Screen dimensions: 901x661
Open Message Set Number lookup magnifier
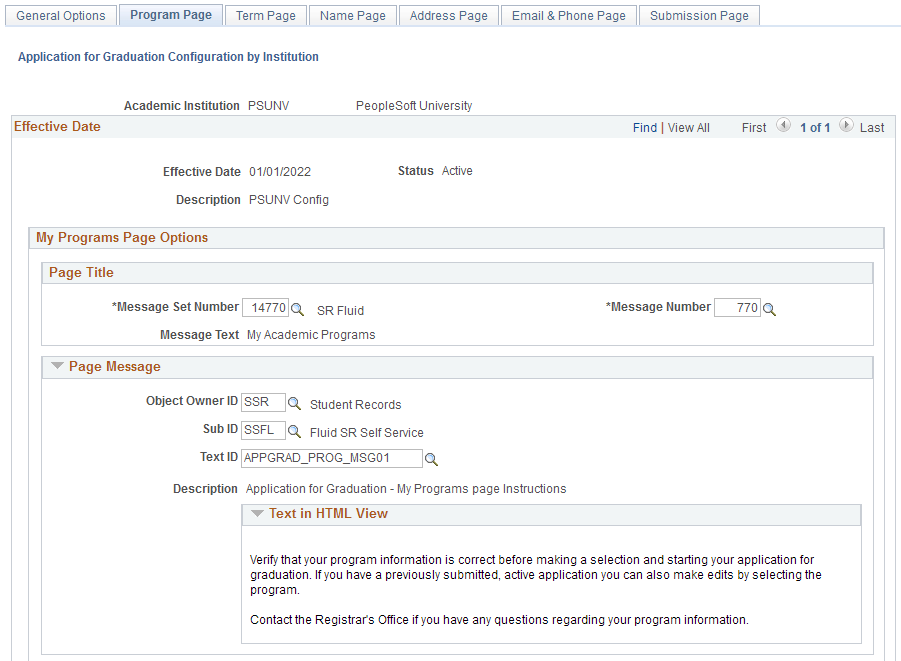coord(297,309)
